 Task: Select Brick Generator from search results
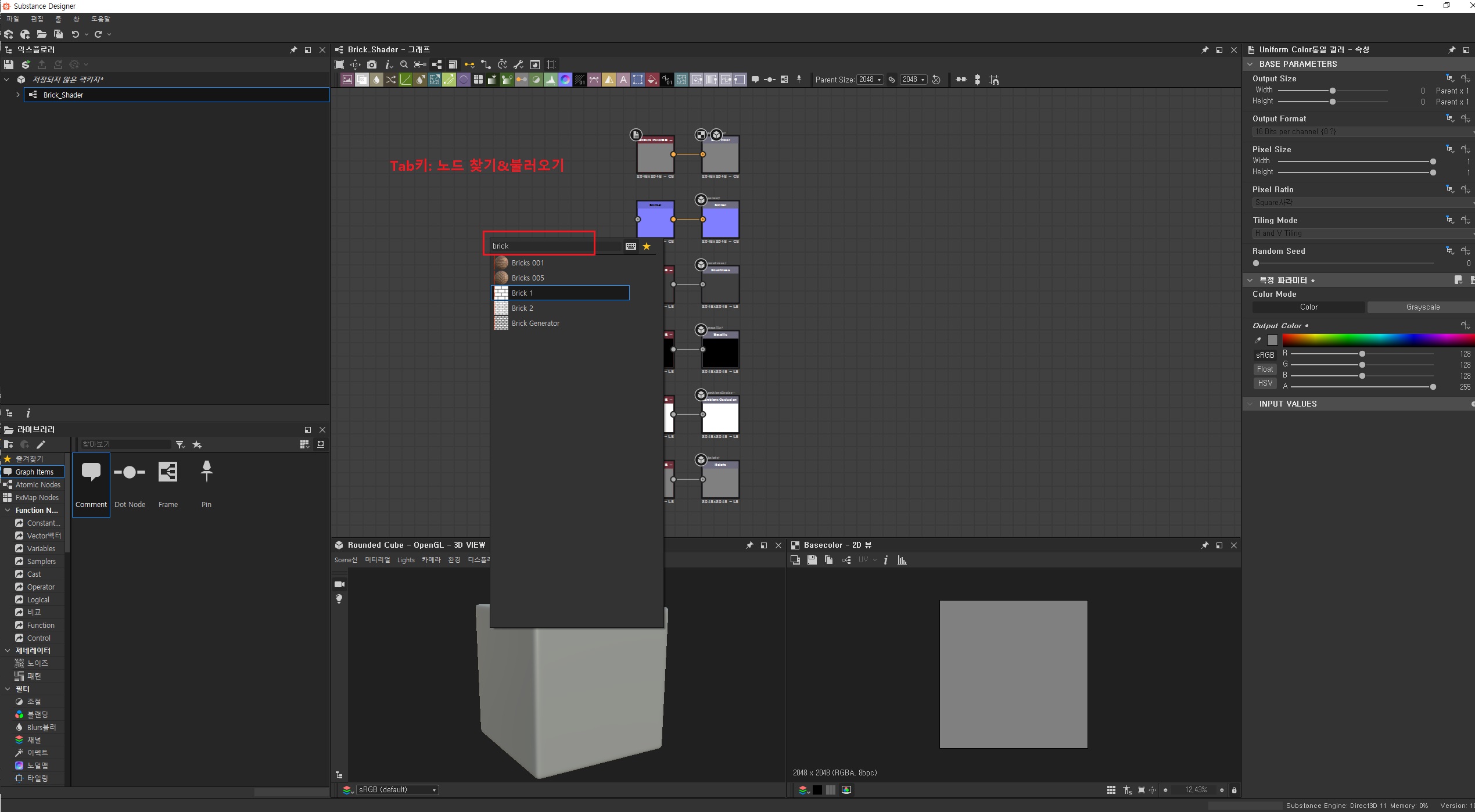click(x=535, y=324)
